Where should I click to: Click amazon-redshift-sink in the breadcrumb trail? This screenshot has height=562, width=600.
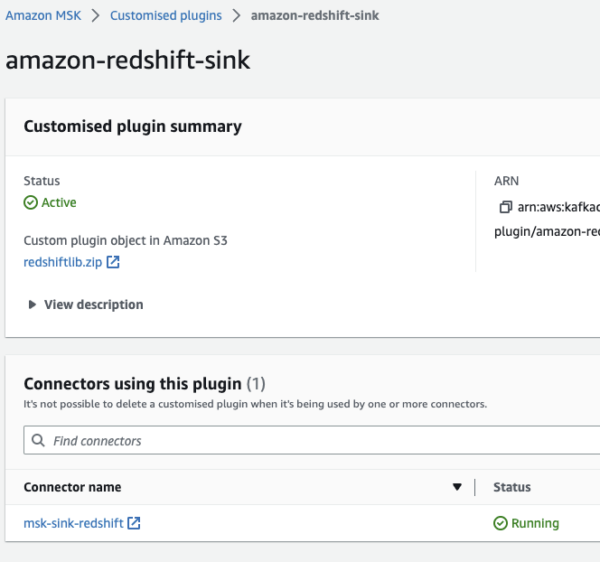[314, 16]
